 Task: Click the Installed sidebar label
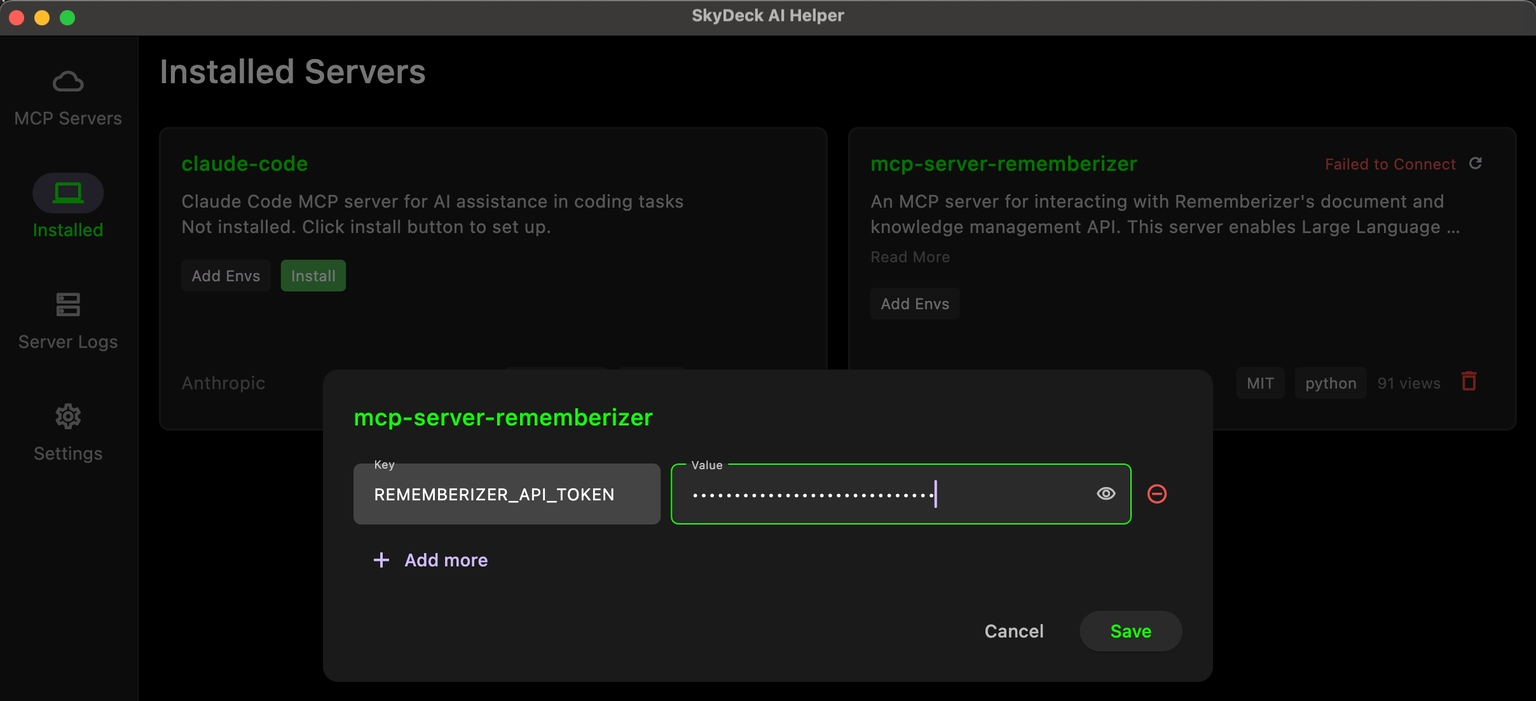[68, 230]
